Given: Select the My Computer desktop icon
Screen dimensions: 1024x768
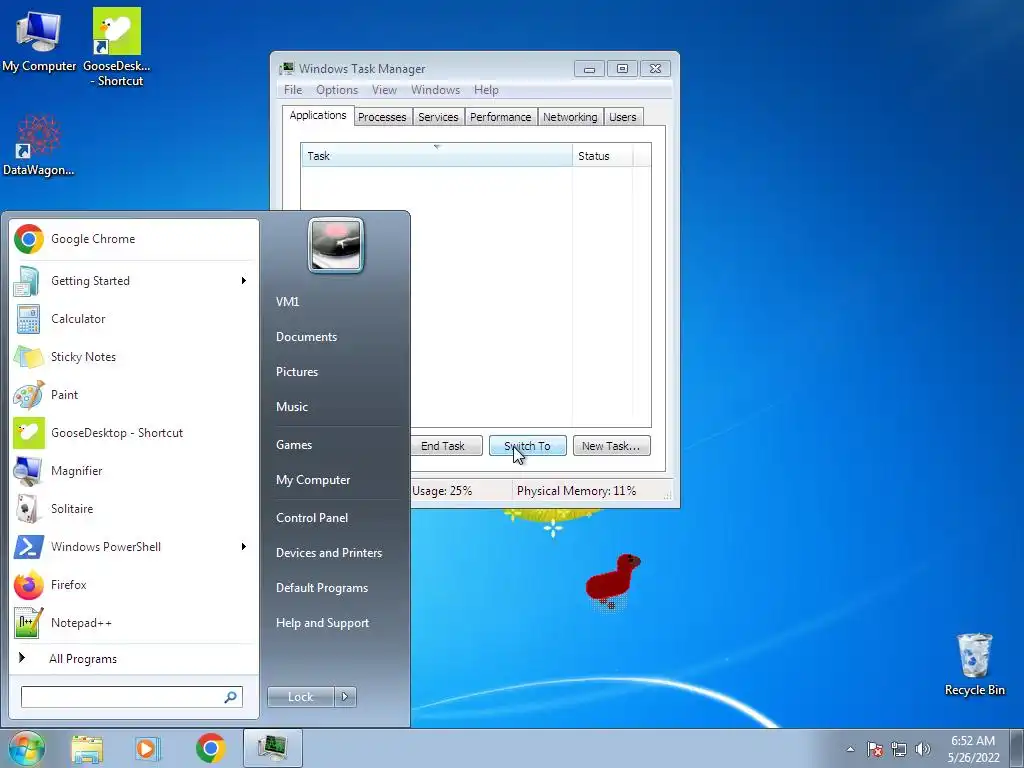Looking at the screenshot, I should pyautogui.click(x=39, y=40).
